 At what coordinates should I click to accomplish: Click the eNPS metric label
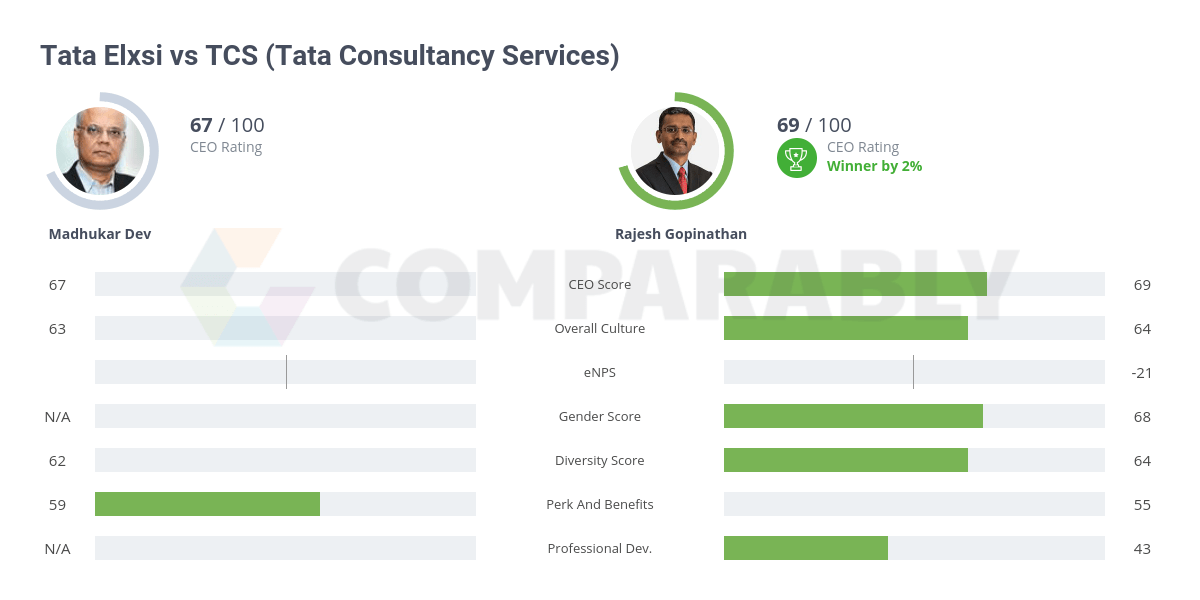pyautogui.click(x=600, y=372)
